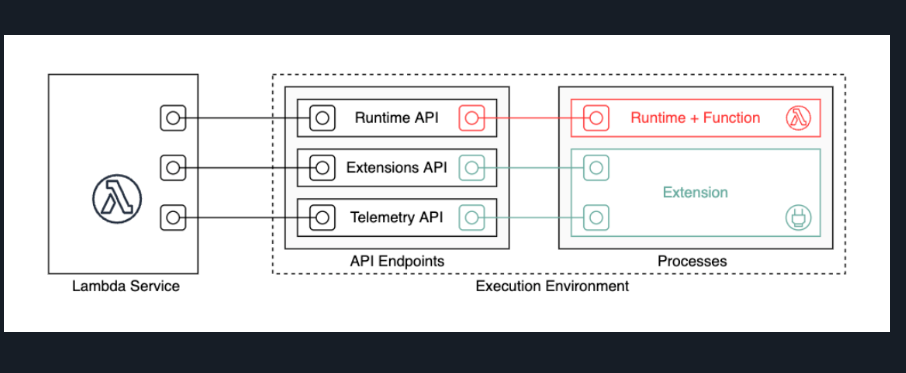The height and width of the screenshot is (373, 906).
Task: Click the green port inside Extensions API box
Action: pos(471,168)
